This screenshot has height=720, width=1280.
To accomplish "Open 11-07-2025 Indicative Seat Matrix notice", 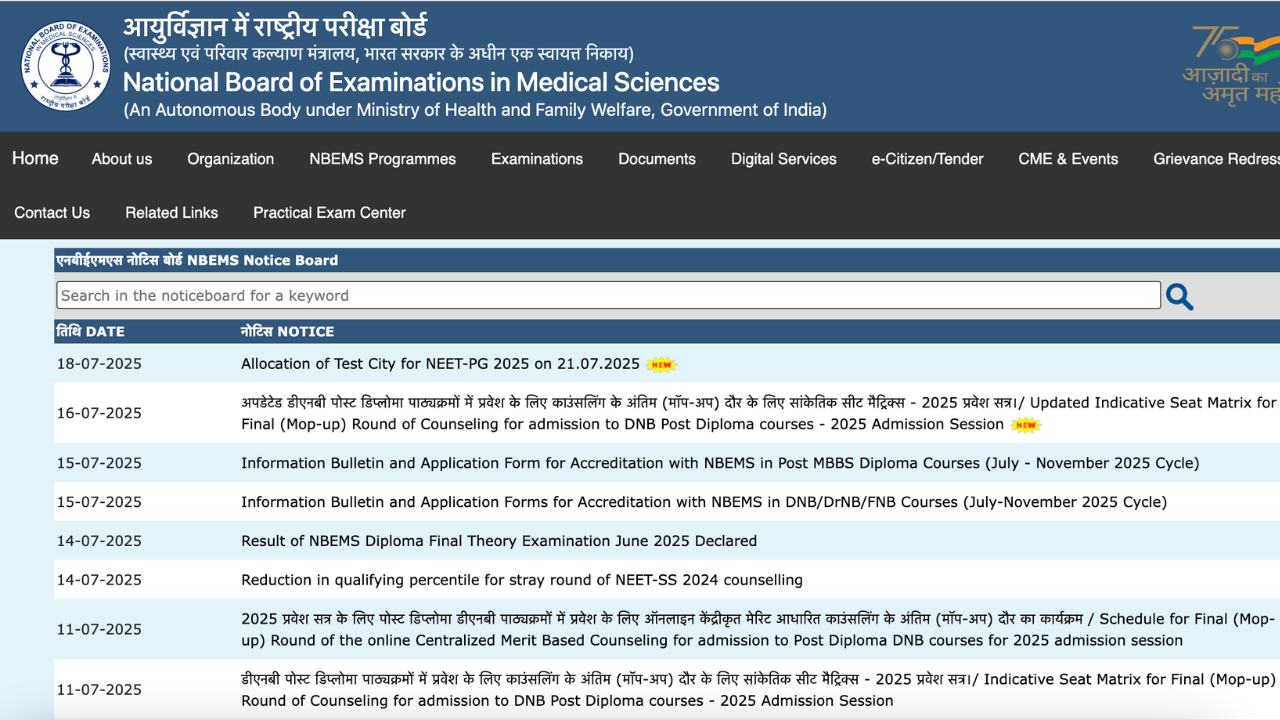I will pyautogui.click(x=759, y=690).
